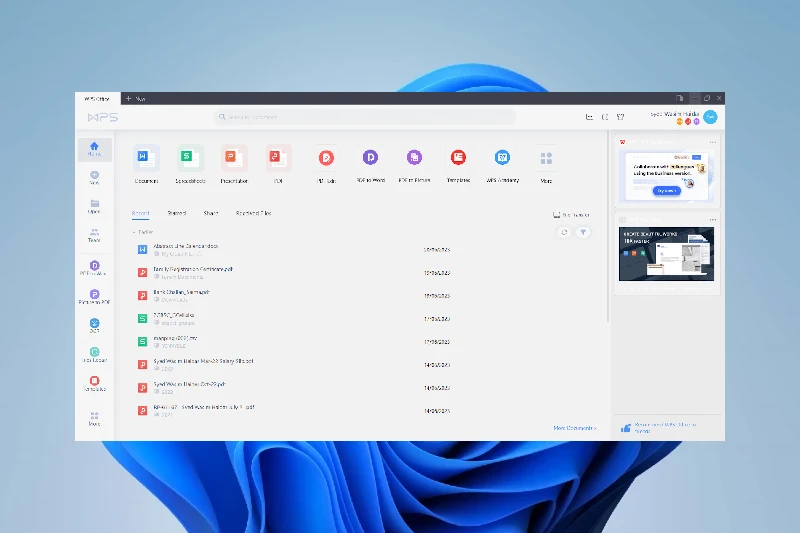Image resolution: width=800 pixels, height=533 pixels.
Task: Create a new Presentation
Action: coord(234,164)
